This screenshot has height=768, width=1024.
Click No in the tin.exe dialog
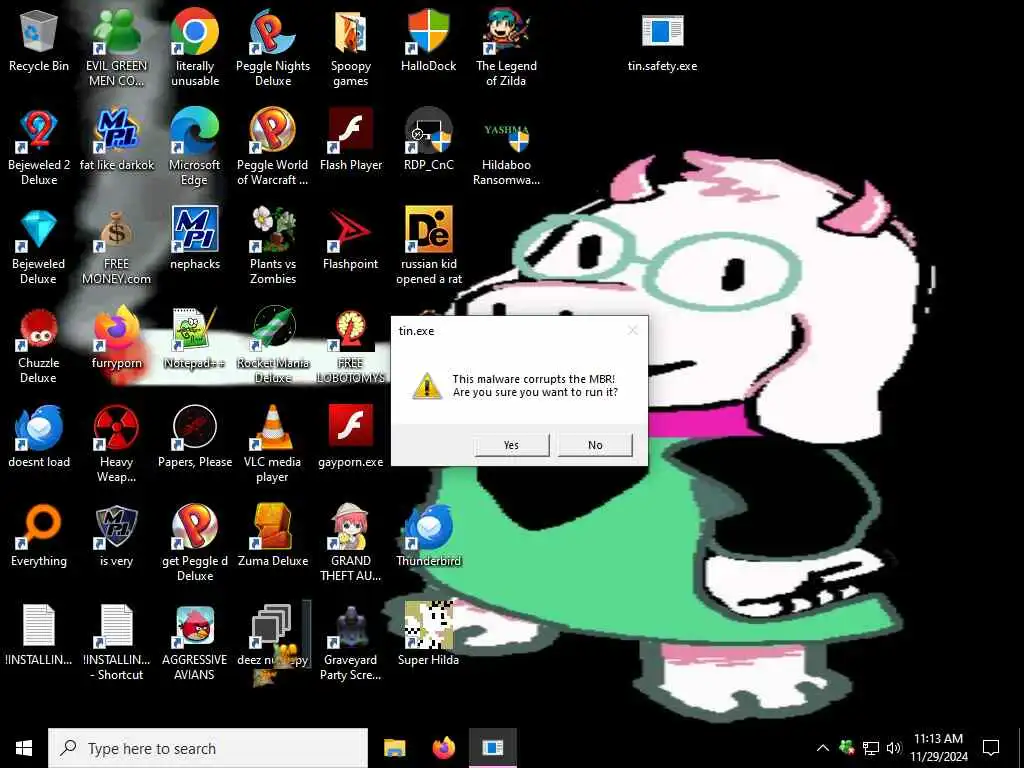[x=595, y=445]
